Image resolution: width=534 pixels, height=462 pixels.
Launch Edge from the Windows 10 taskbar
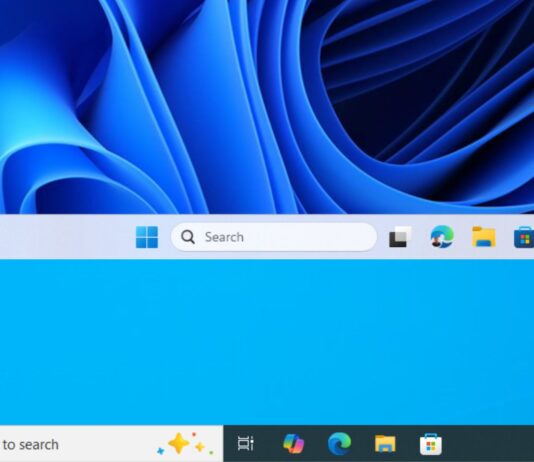tap(339, 443)
